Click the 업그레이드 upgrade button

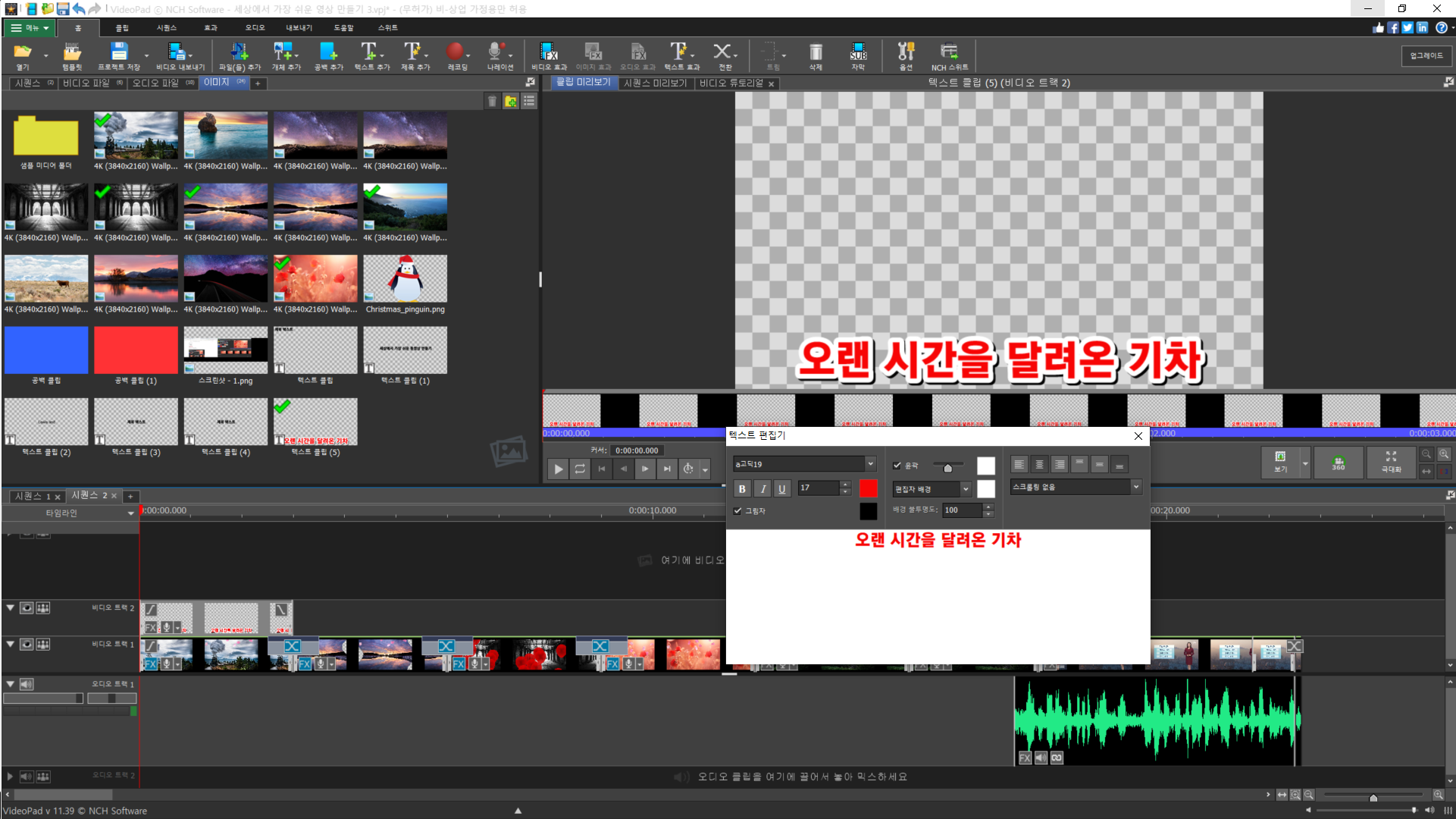(1426, 55)
